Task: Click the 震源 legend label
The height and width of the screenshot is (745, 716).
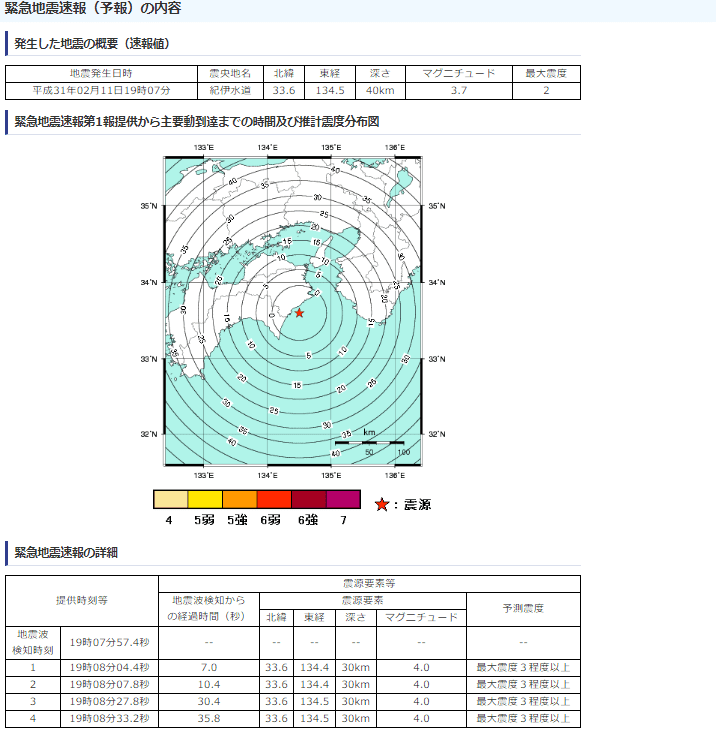Action: point(418,505)
